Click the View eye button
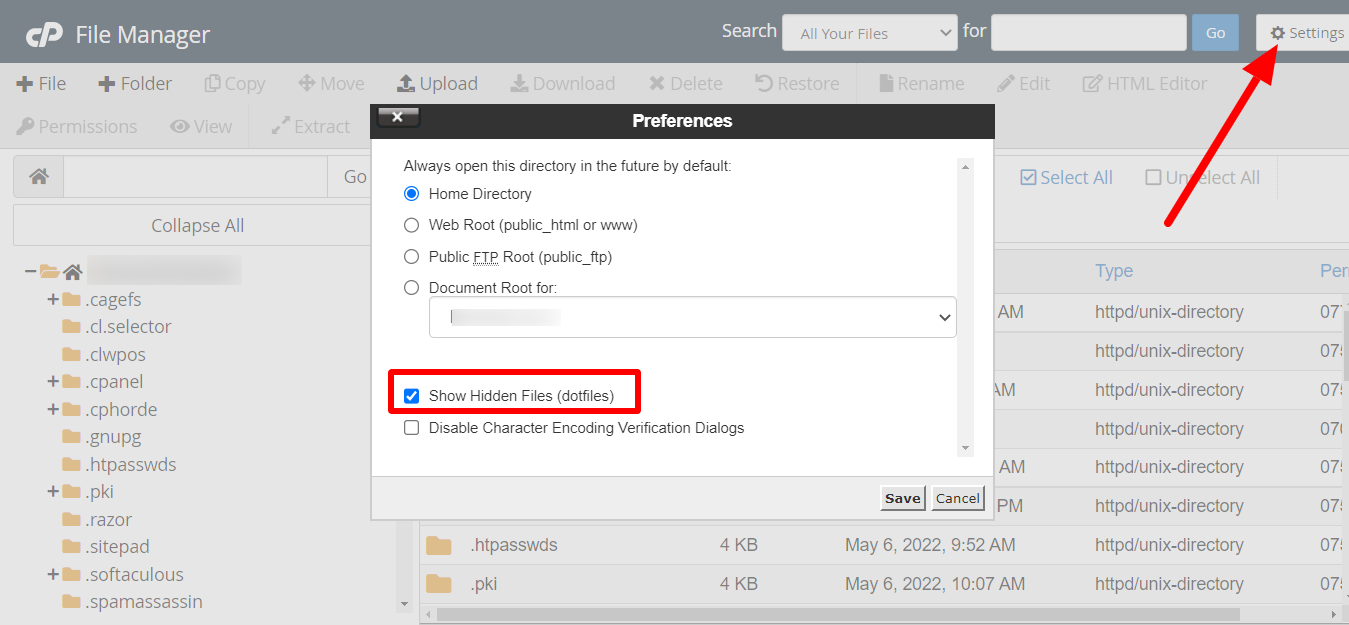Screen dimensions: 1349x625 (201, 127)
